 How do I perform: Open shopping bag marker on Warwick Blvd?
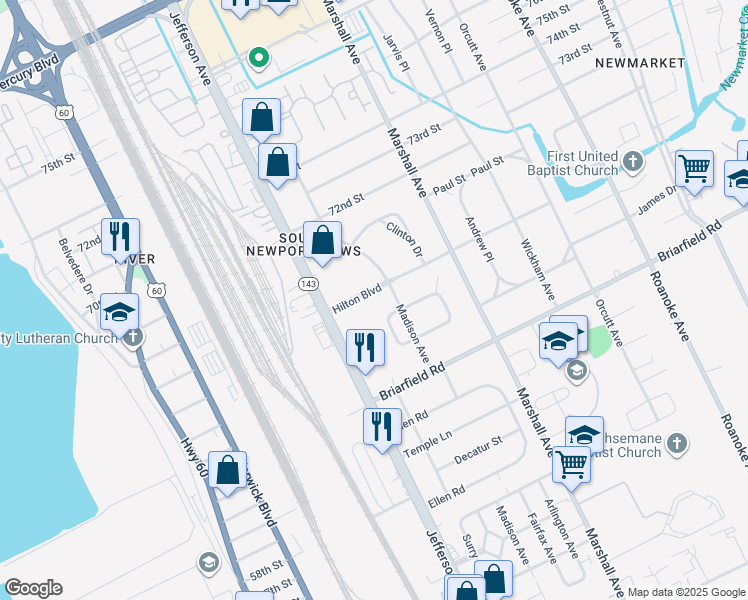click(228, 474)
